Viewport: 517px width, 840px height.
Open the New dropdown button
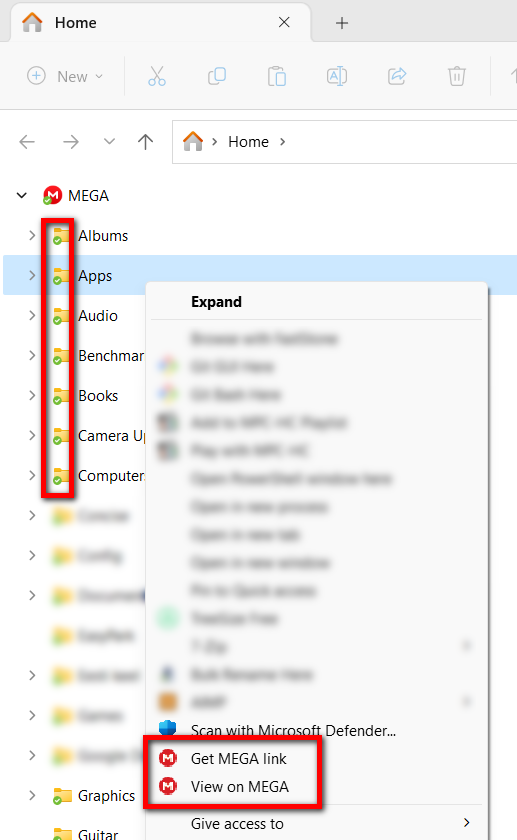tap(65, 76)
